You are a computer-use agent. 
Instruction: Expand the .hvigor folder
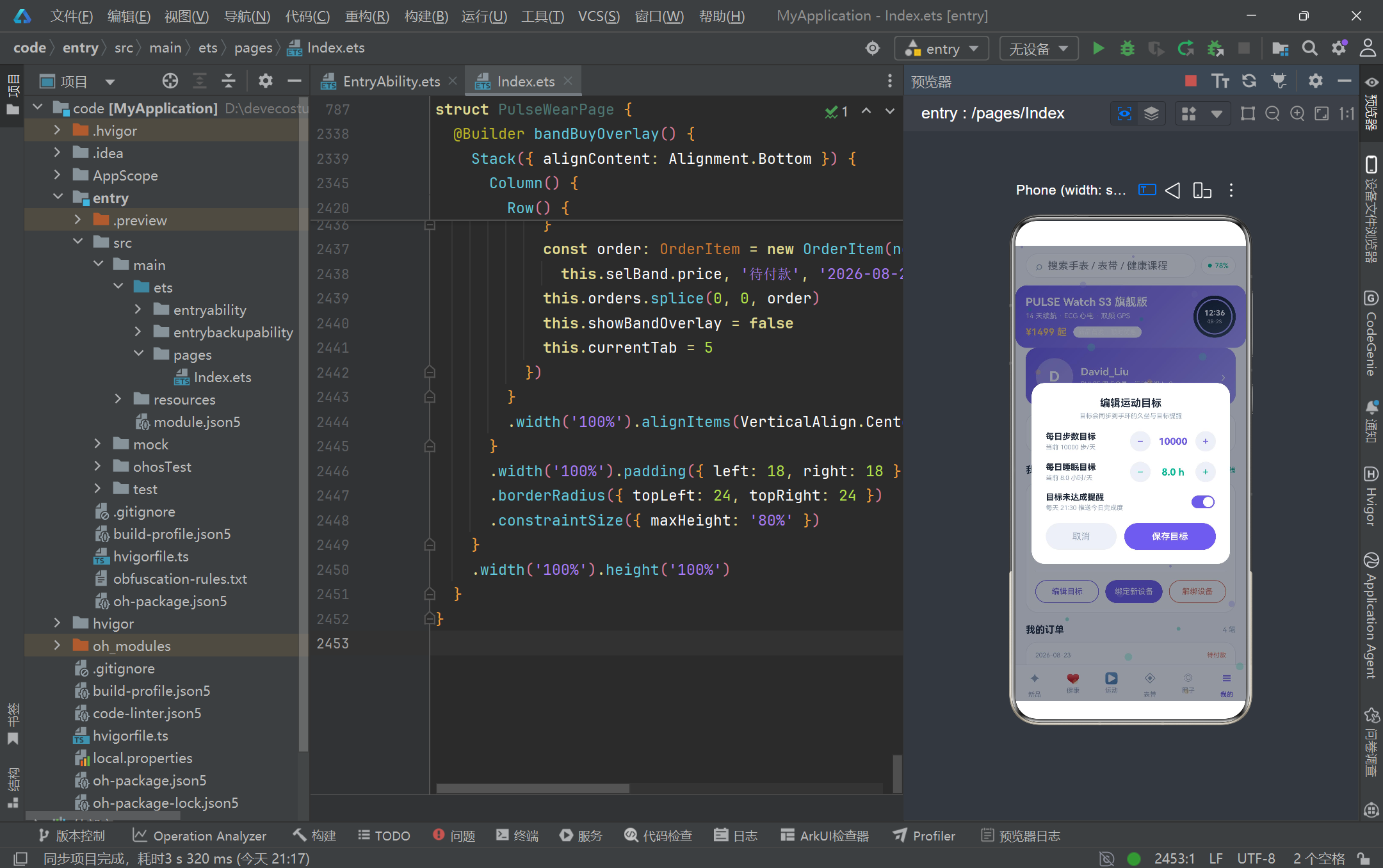tap(57, 130)
